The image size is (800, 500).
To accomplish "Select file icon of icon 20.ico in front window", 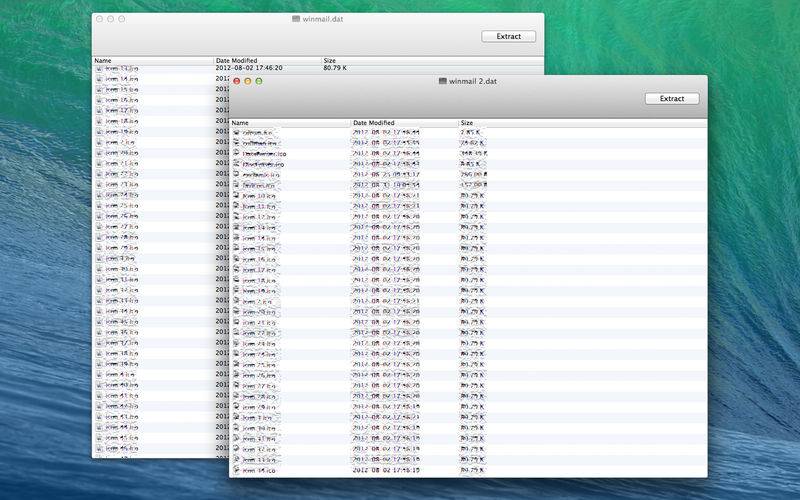I will click(236, 312).
